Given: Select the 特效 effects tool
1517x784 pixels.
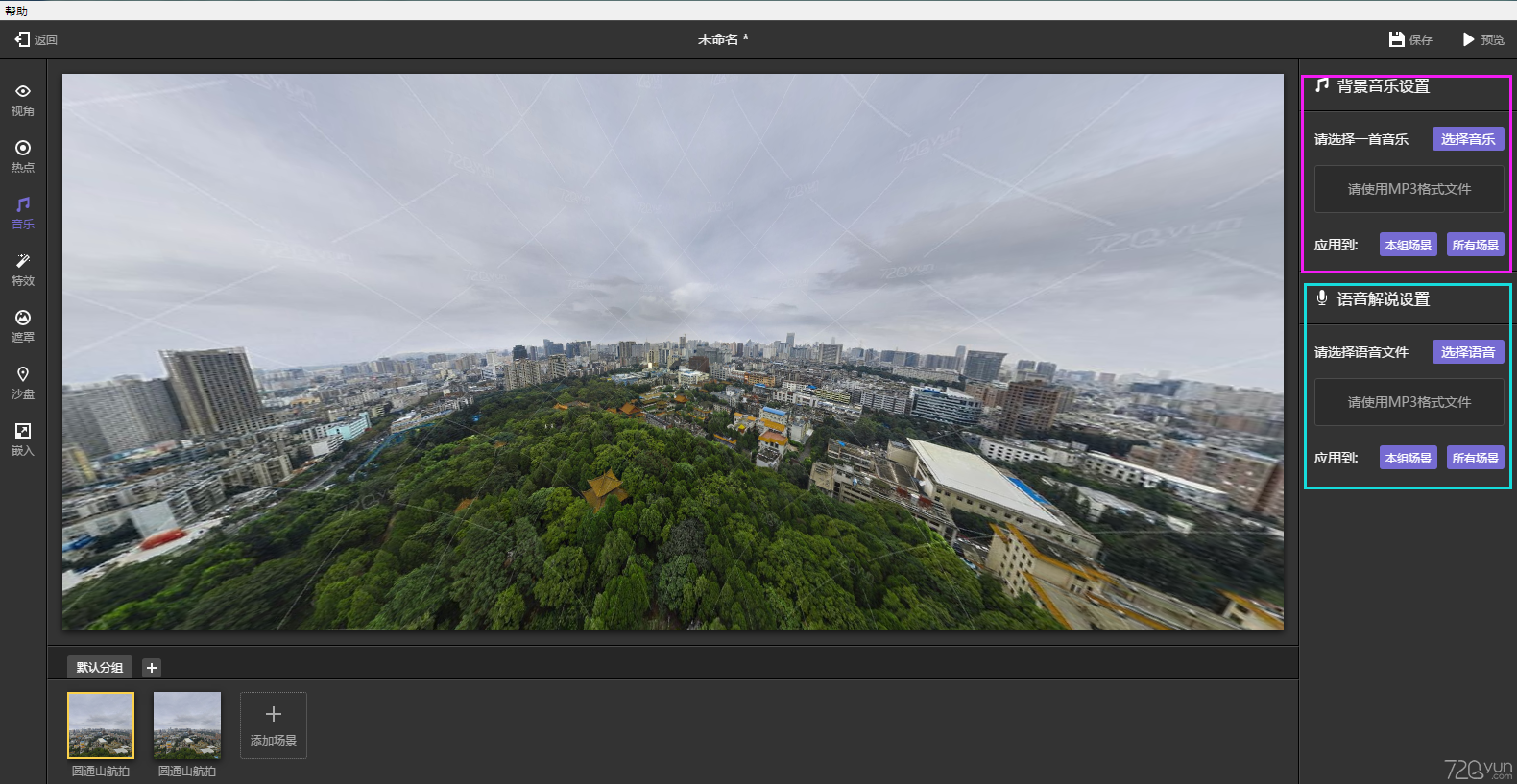Looking at the screenshot, I should click(x=23, y=270).
